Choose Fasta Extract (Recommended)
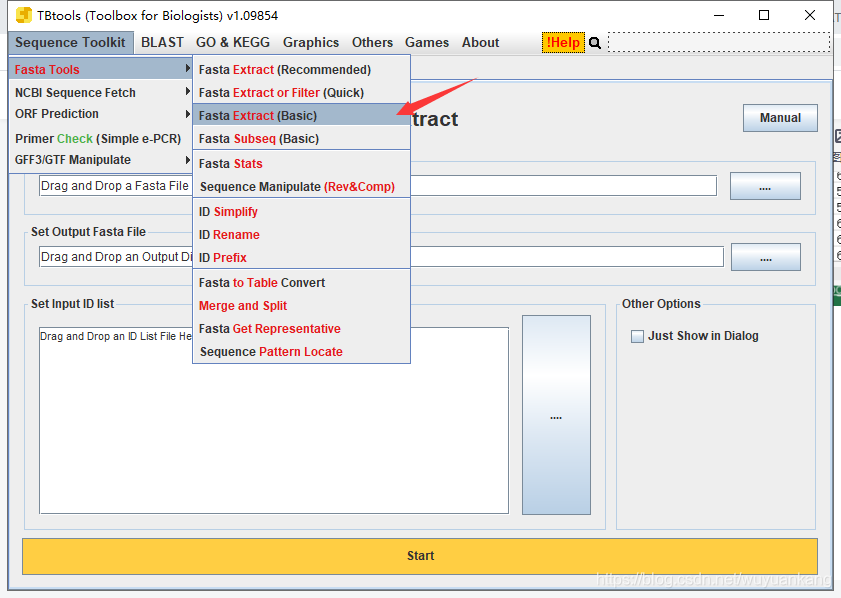This screenshot has width=841, height=598. 301,70
